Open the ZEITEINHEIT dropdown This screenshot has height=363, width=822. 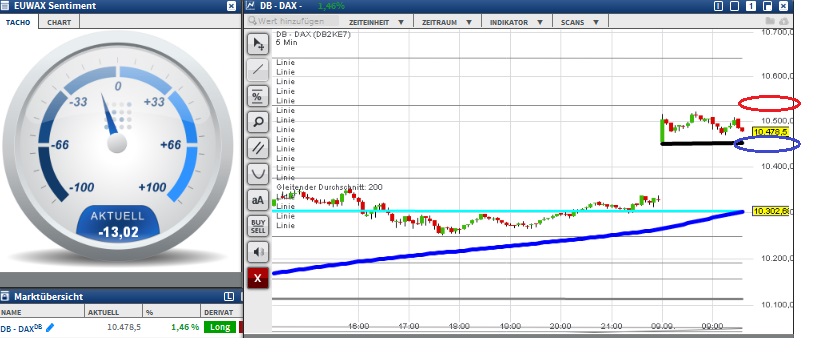(376, 22)
